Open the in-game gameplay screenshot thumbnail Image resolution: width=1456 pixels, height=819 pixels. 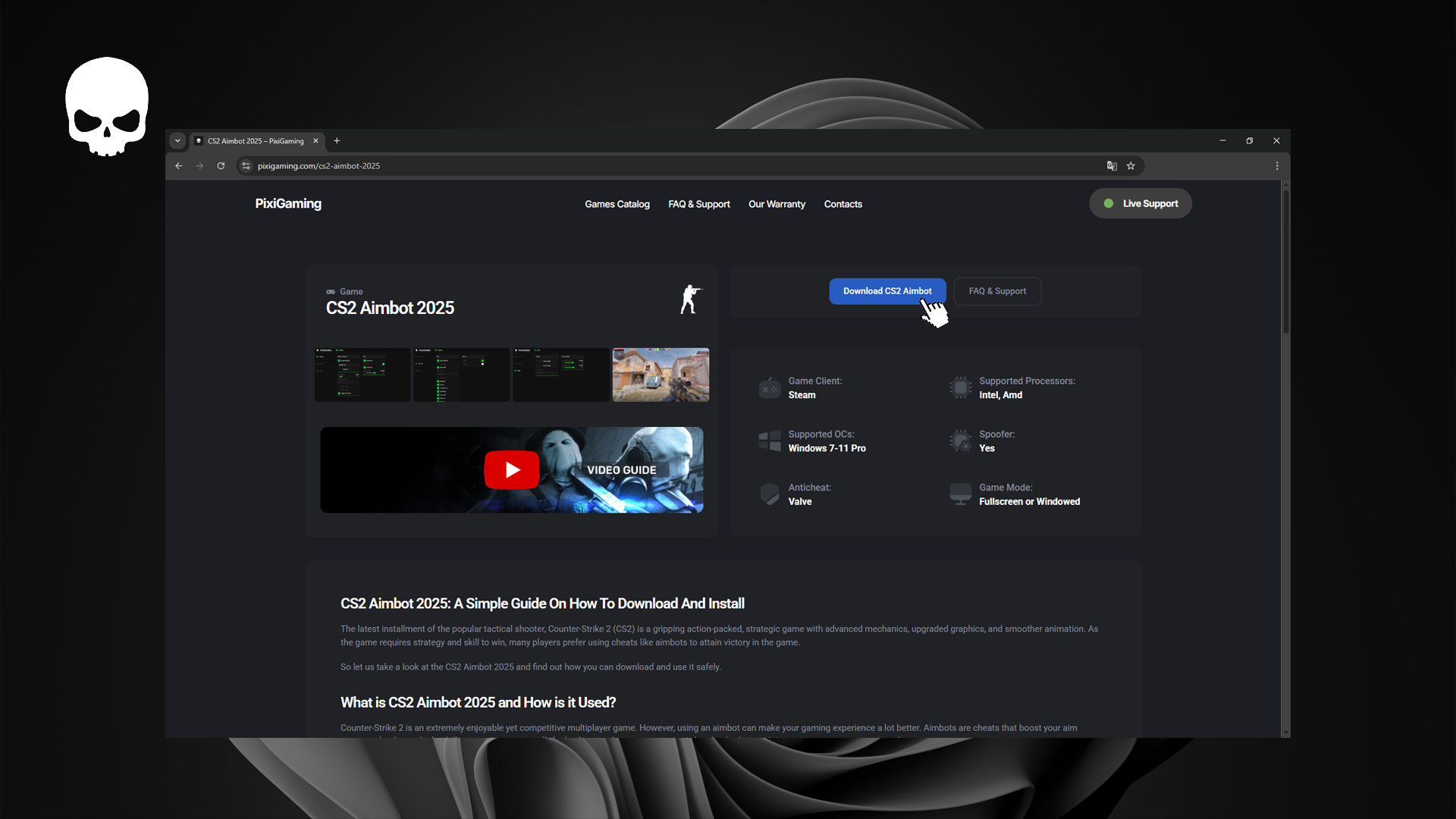pyautogui.click(x=661, y=375)
